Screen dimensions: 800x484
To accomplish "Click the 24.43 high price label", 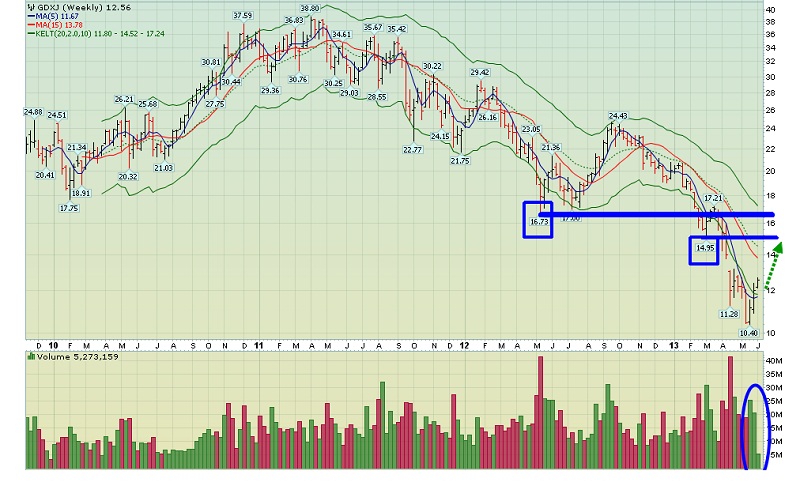I will 618,116.
